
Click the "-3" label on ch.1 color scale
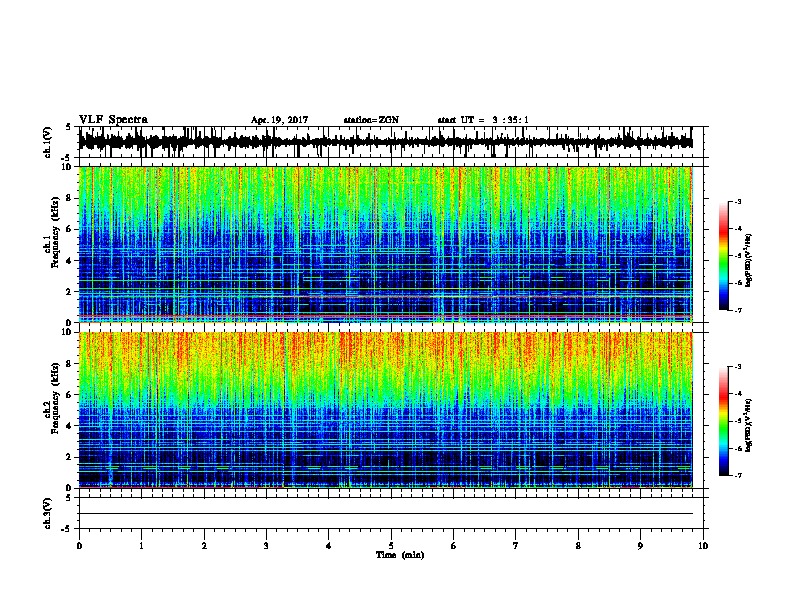click(737, 201)
